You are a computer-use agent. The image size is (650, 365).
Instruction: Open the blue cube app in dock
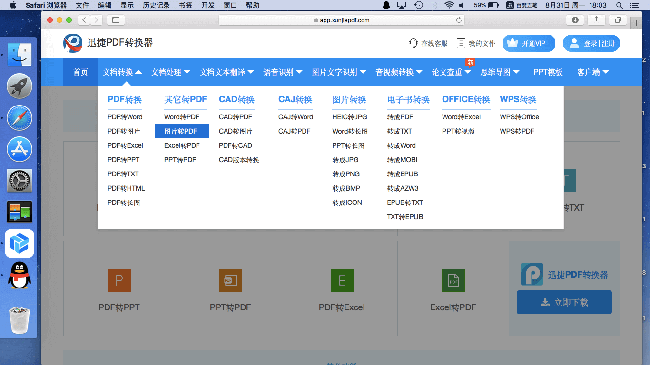[x=19, y=243]
